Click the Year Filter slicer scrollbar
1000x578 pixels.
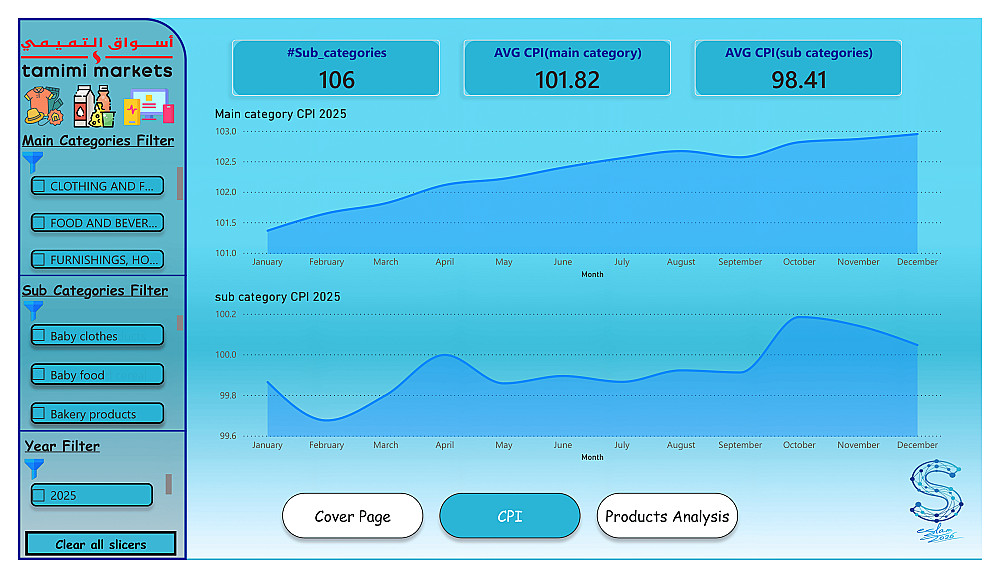click(168, 484)
